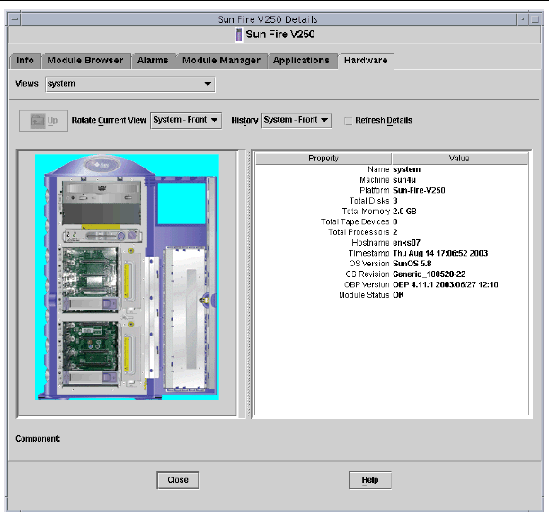Screen dimensions: 549x514
Task: Click the Up button with folder icon
Action: click(x=43, y=121)
